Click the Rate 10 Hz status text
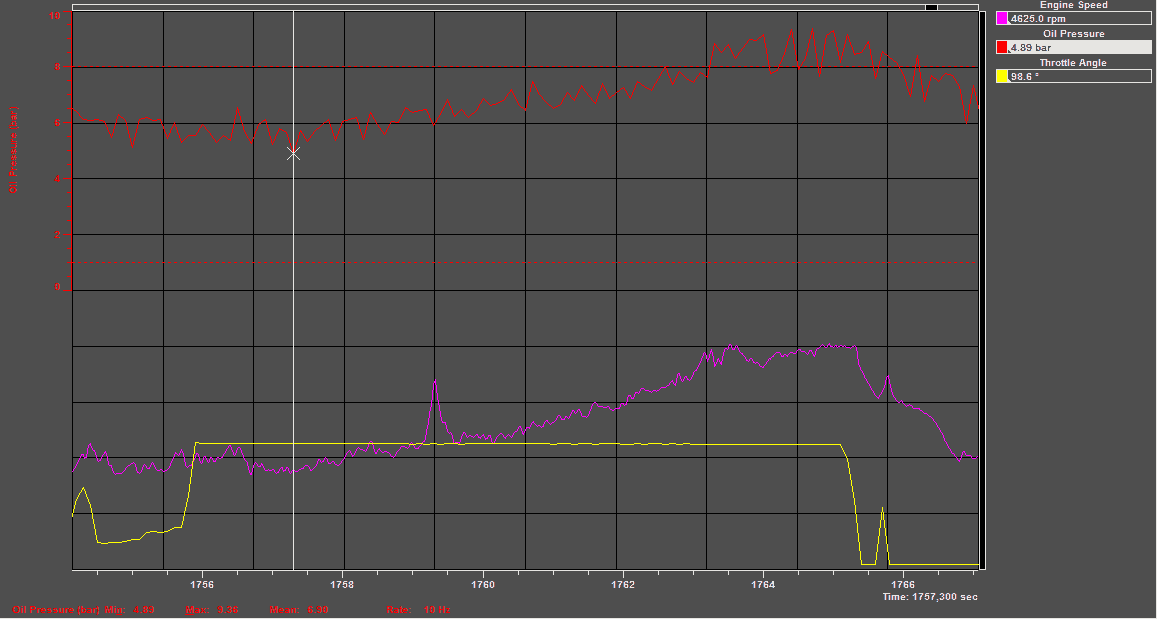 coord(418,609)
